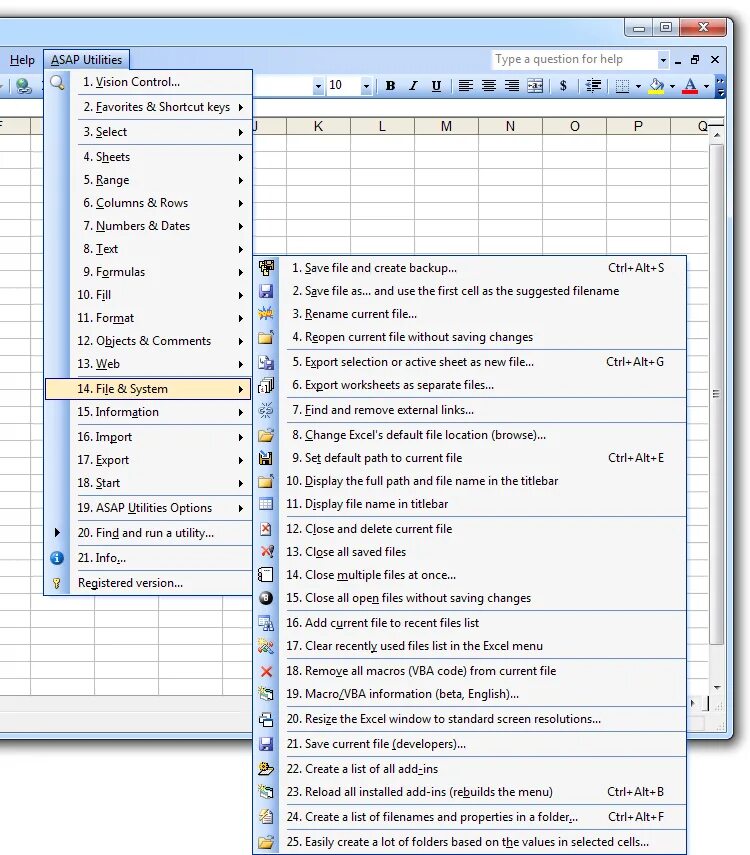Click the Borders icon
The width and height of the screenshot is (750, 855).
pyautogui.click(x=622, y=86)
